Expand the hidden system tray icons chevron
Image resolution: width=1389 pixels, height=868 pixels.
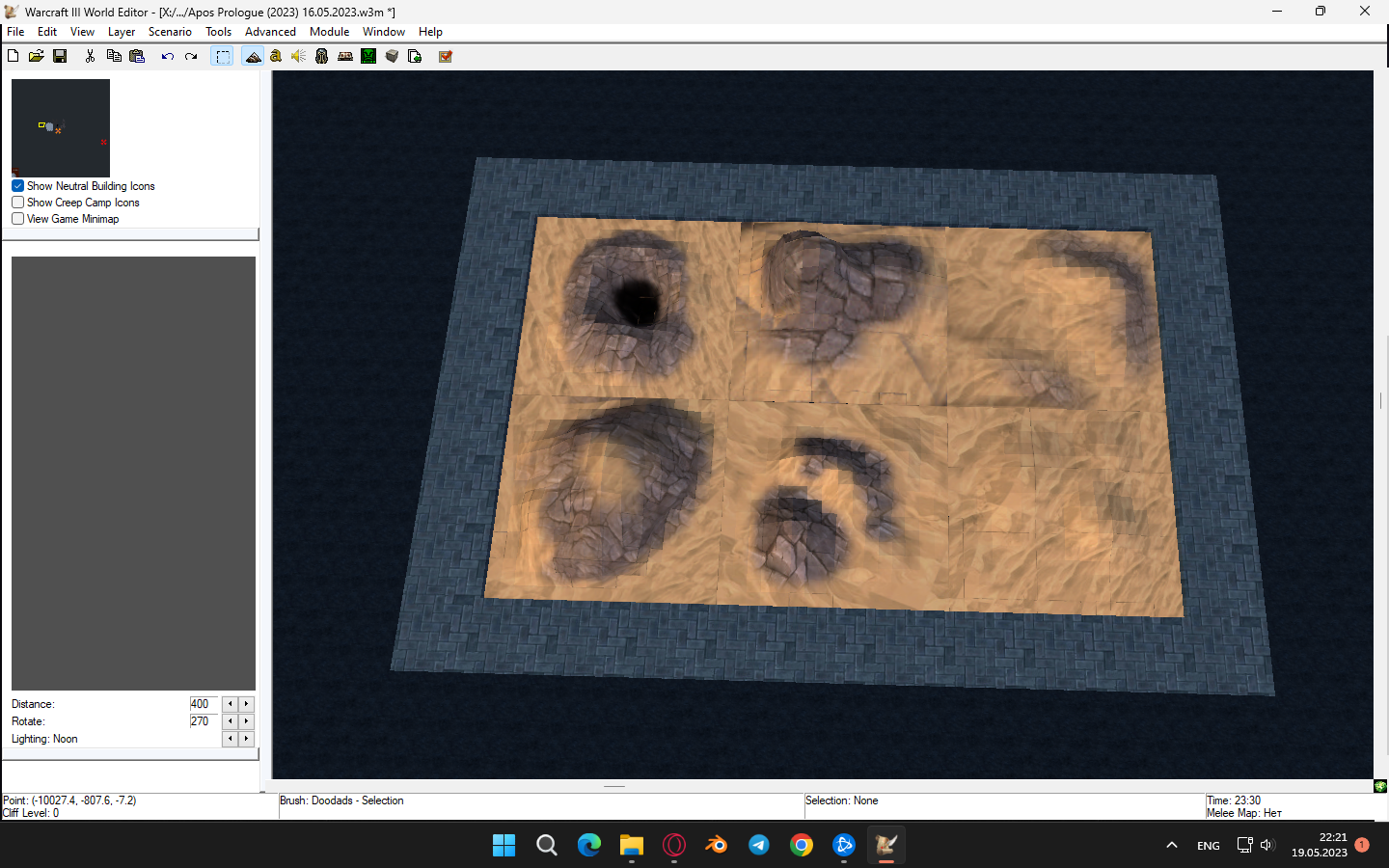1172,845
